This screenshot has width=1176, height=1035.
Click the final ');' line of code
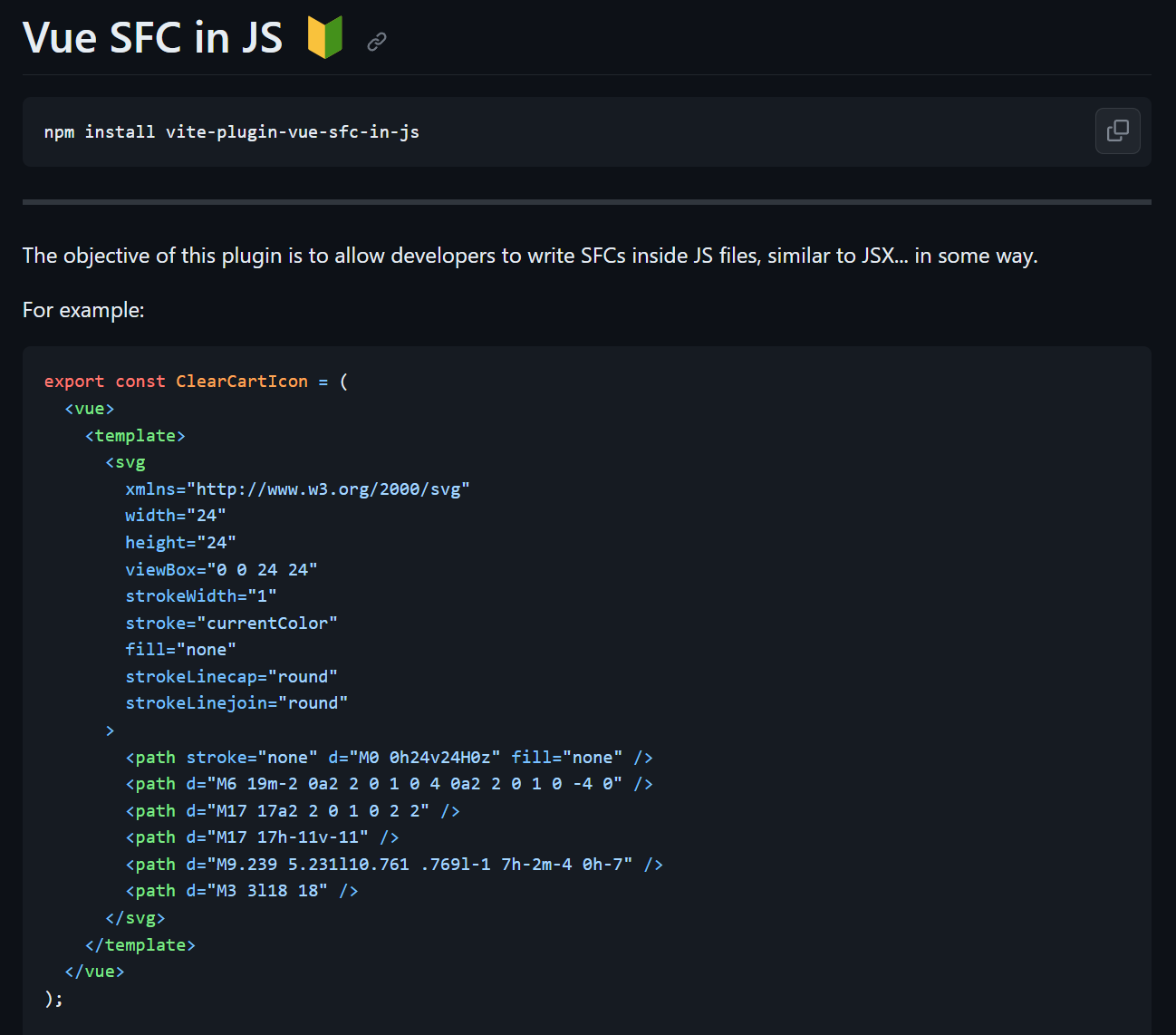pyautogui.click(x=53, y=999)
